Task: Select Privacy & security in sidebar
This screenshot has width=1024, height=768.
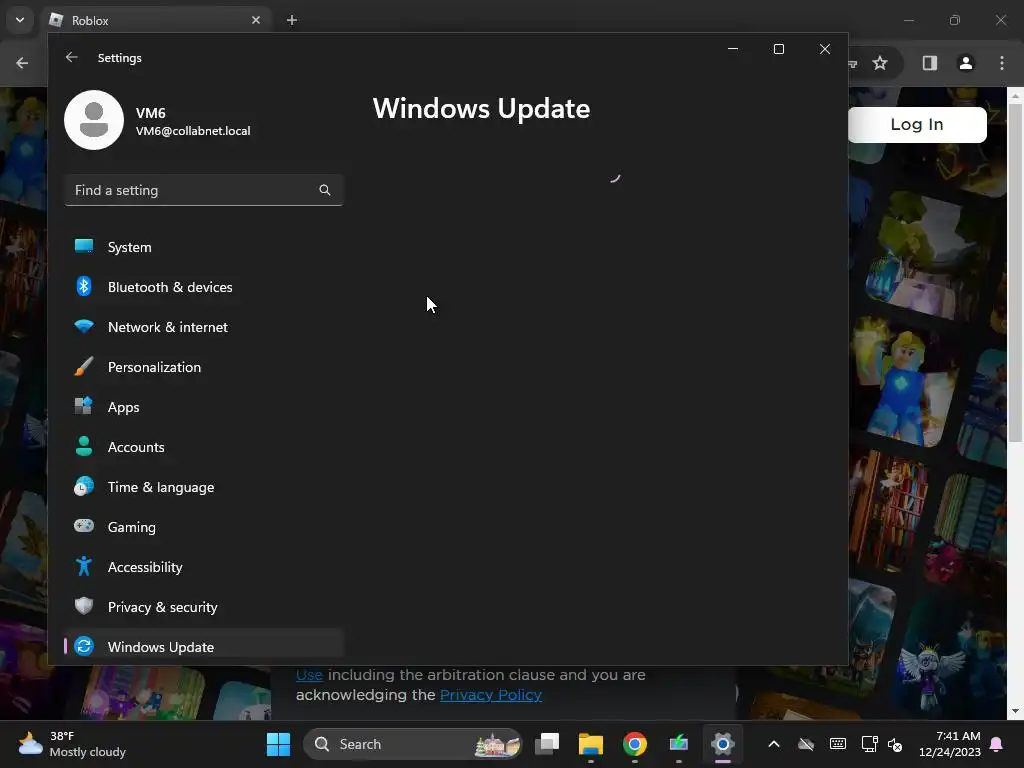Action: (x=204, y=607)
